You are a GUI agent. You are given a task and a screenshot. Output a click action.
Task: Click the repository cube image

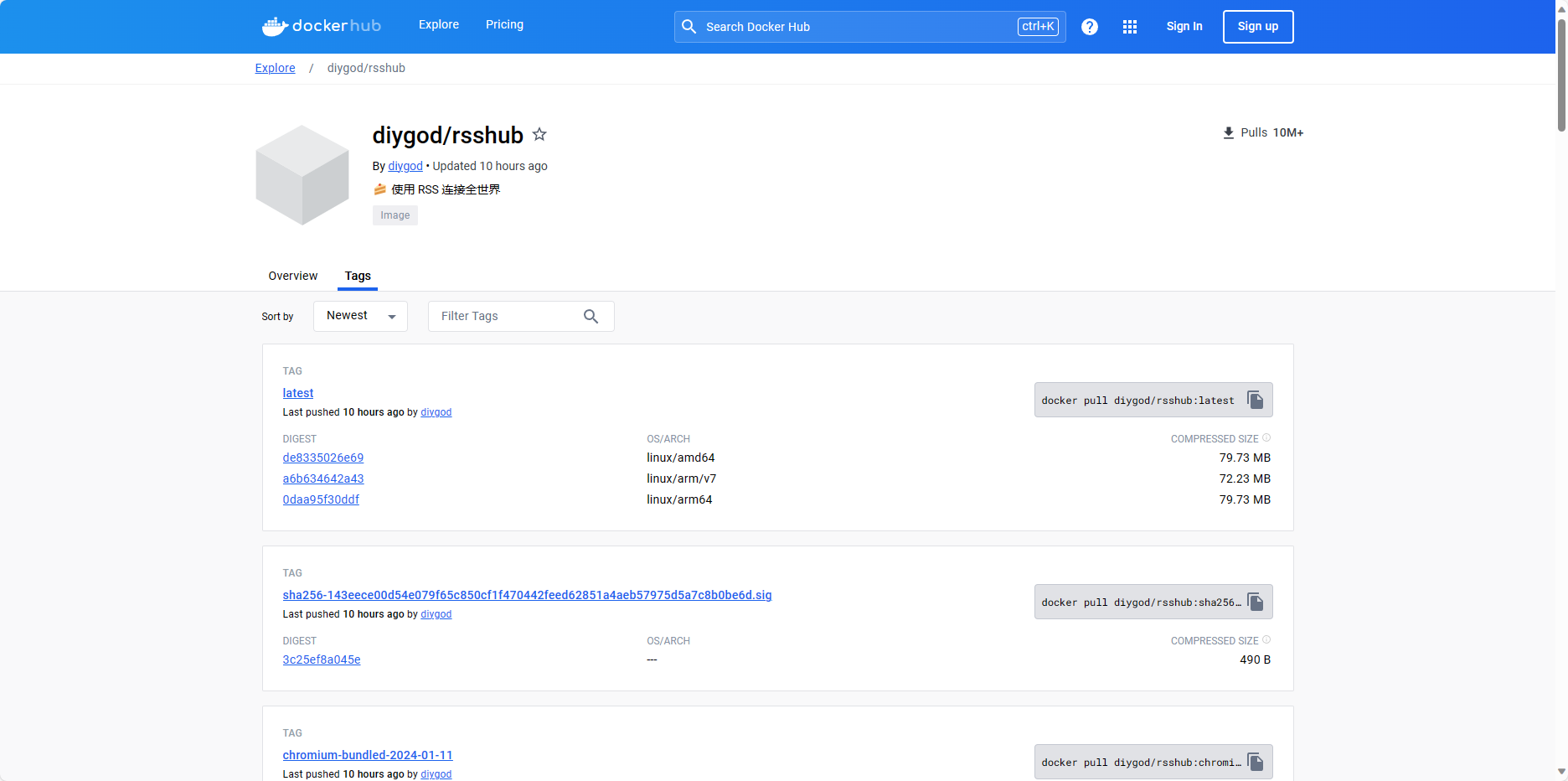(302, 175)
